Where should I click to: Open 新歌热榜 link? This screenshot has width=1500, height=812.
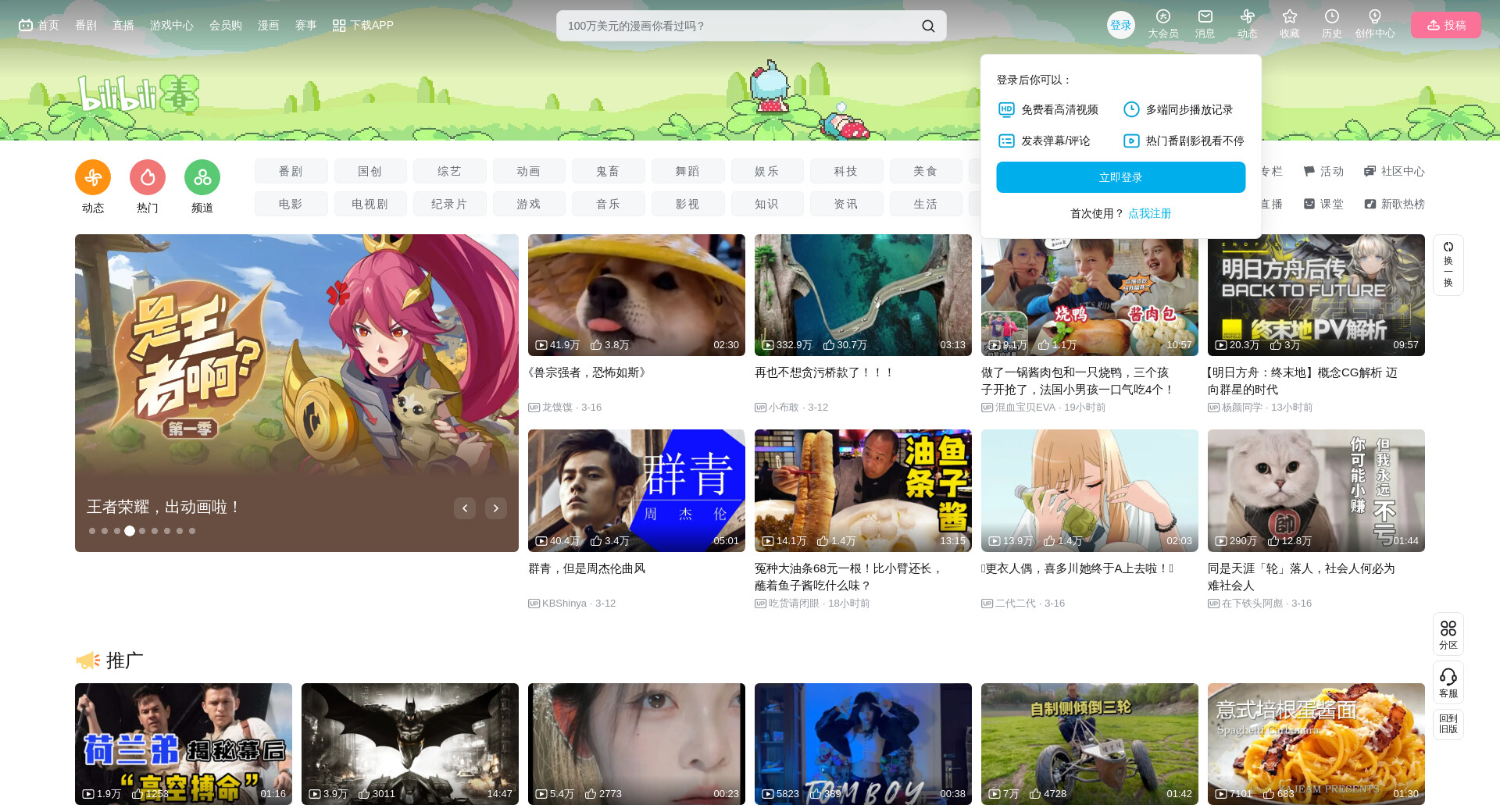1395,204
